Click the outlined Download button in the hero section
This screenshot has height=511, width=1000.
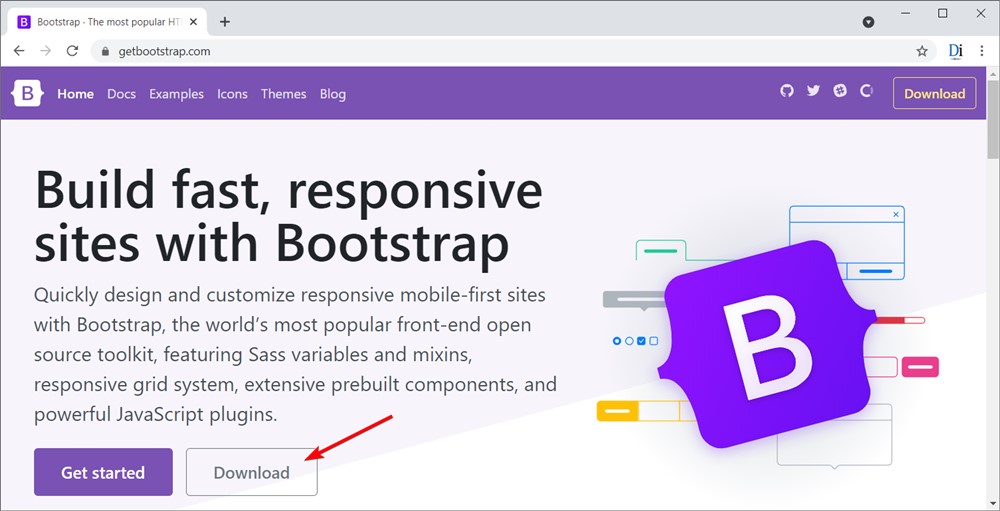click(x=251, y=472)
